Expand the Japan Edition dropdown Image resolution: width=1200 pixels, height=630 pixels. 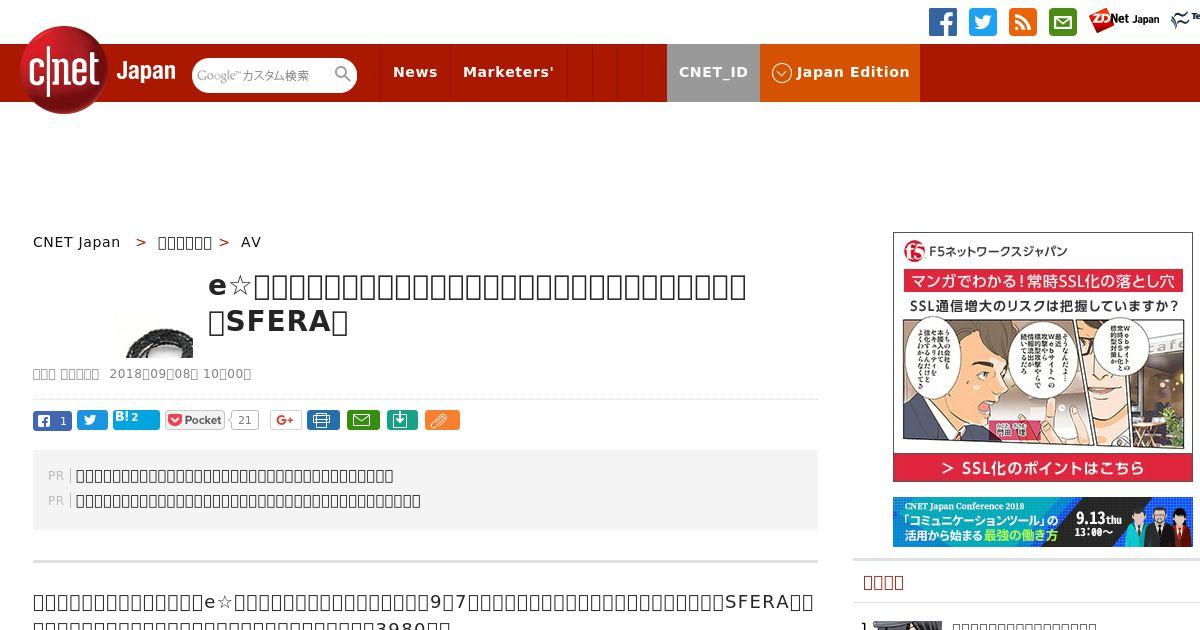click(840, 72)
